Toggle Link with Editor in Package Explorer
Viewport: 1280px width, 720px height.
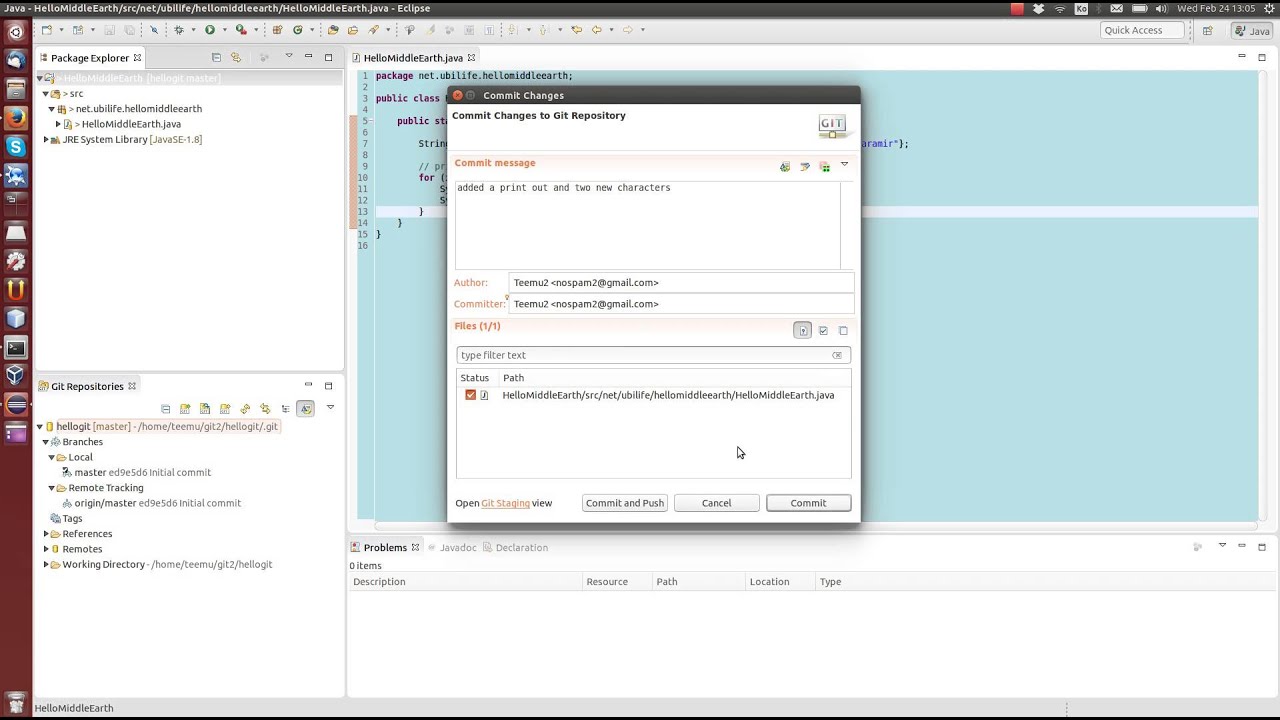tap(236, 57)
